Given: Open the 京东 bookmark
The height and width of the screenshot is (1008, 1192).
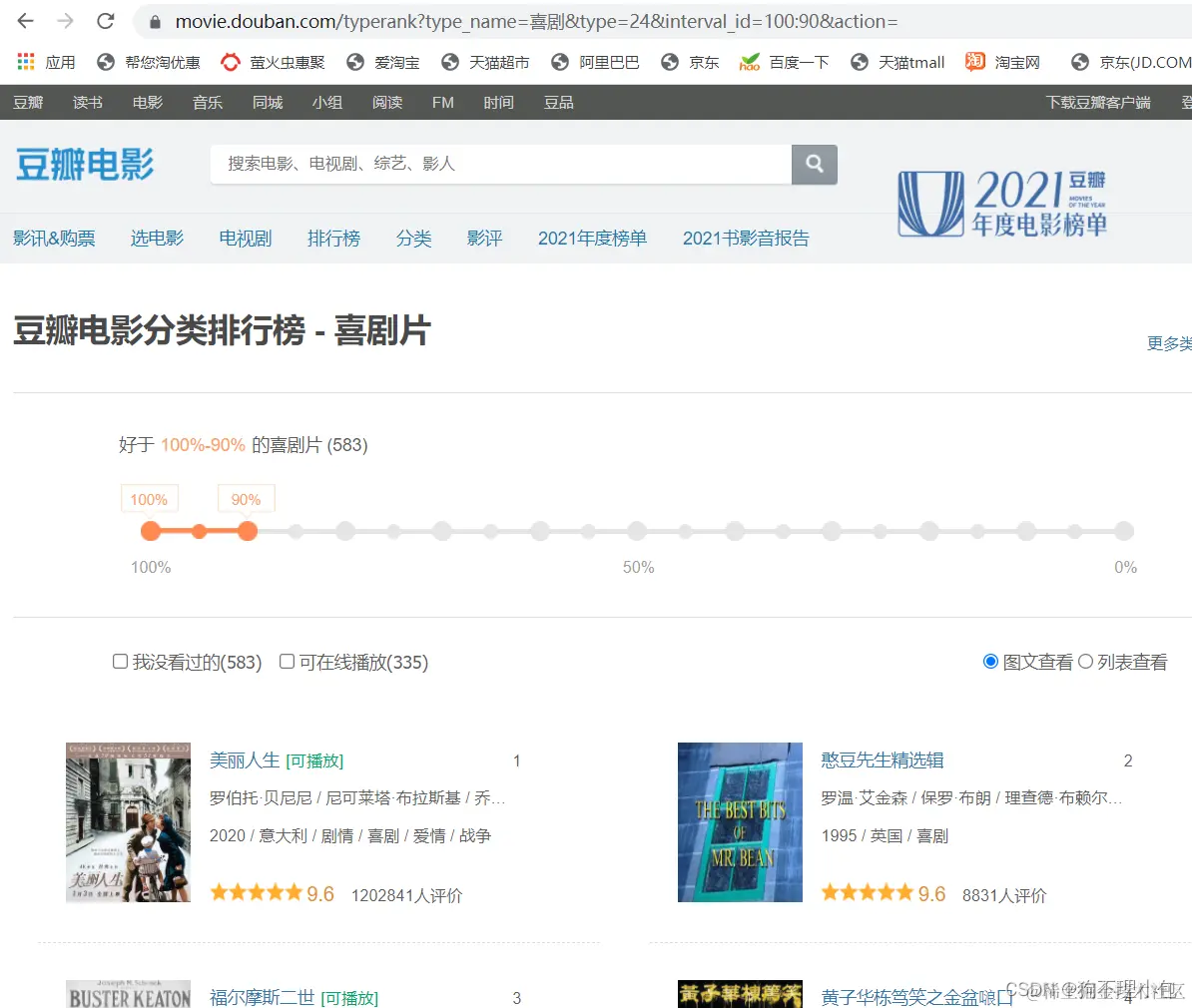Looking at the screenshot, I should [x=690, y=62].
